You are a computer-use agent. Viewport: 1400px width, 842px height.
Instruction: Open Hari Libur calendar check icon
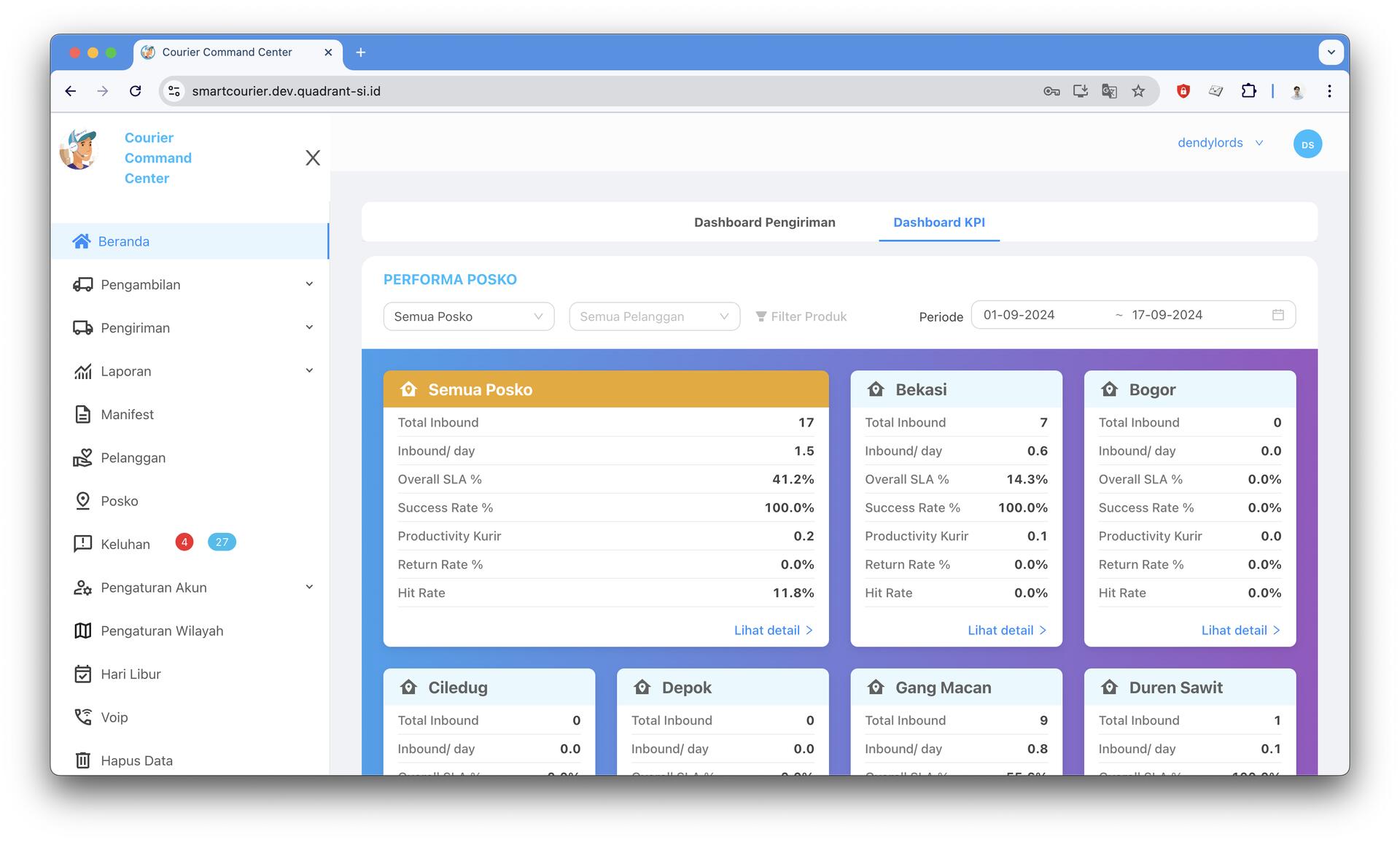pyautogui.click(x=82, y=674)
